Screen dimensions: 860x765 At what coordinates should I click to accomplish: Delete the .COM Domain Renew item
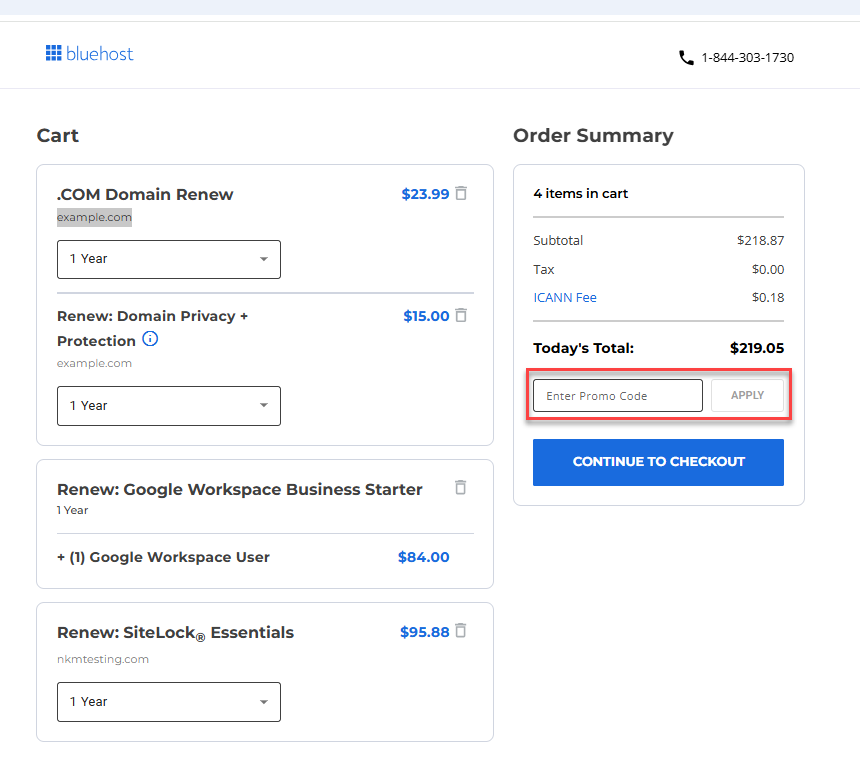(x=461, y=193)
